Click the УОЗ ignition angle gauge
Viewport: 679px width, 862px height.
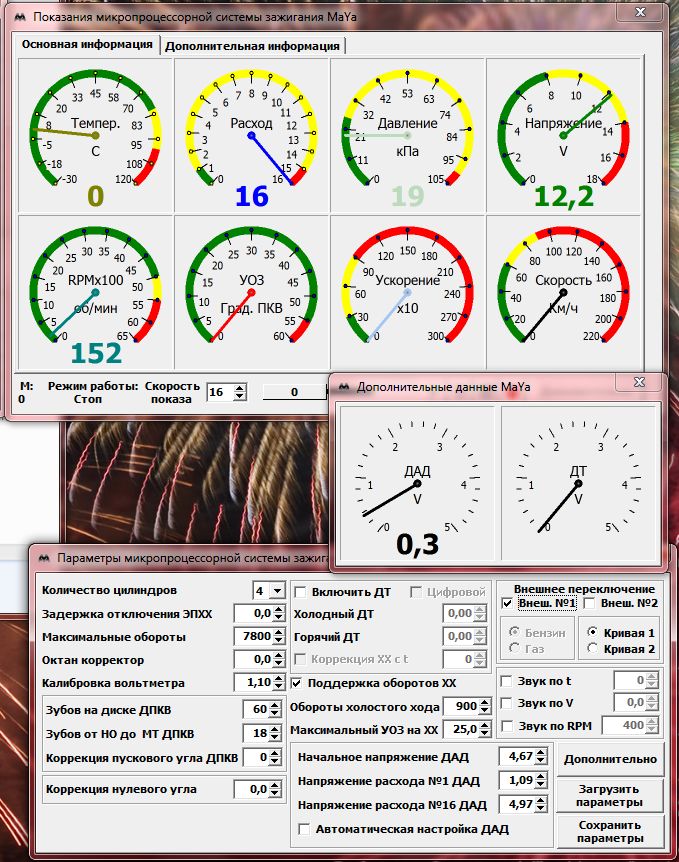[x=251, y=291]
